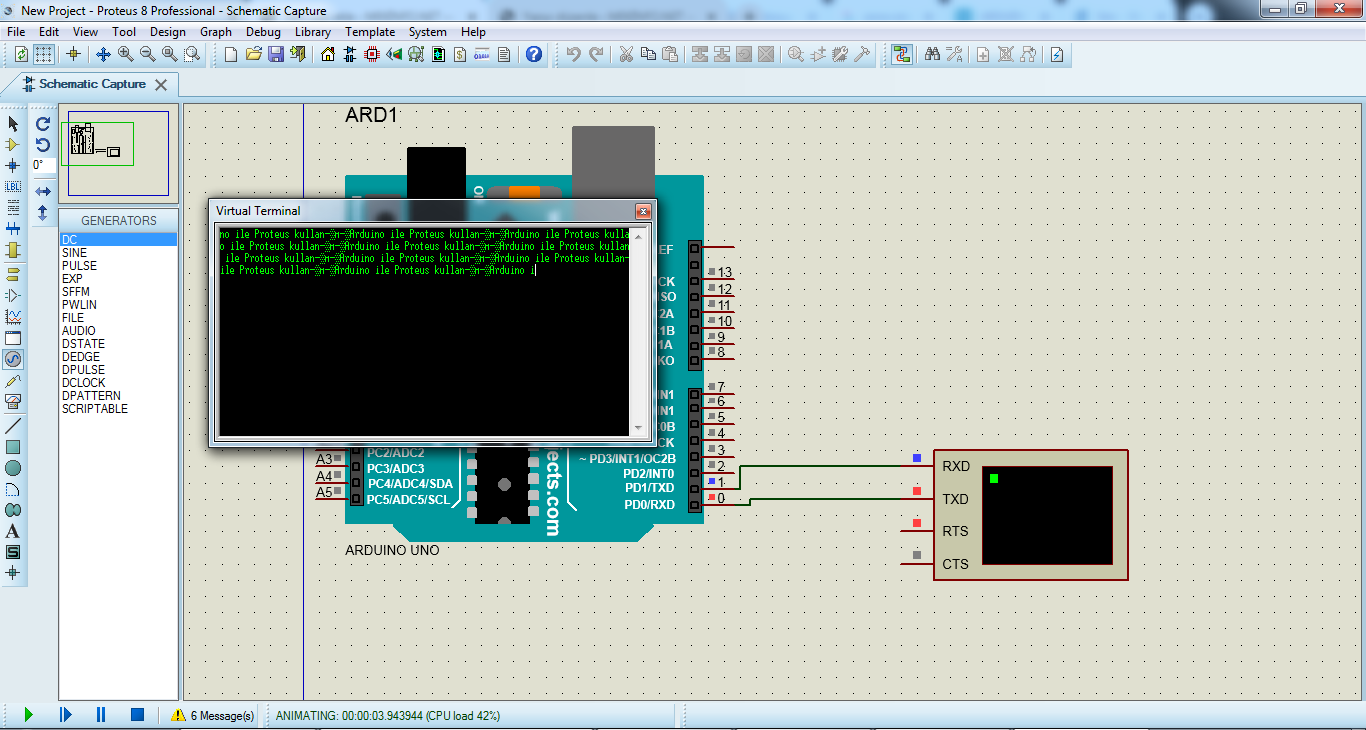Click the Zoom Out magnifier icon
Viewport: 1366px width, 730px height.
pos(148,54)
